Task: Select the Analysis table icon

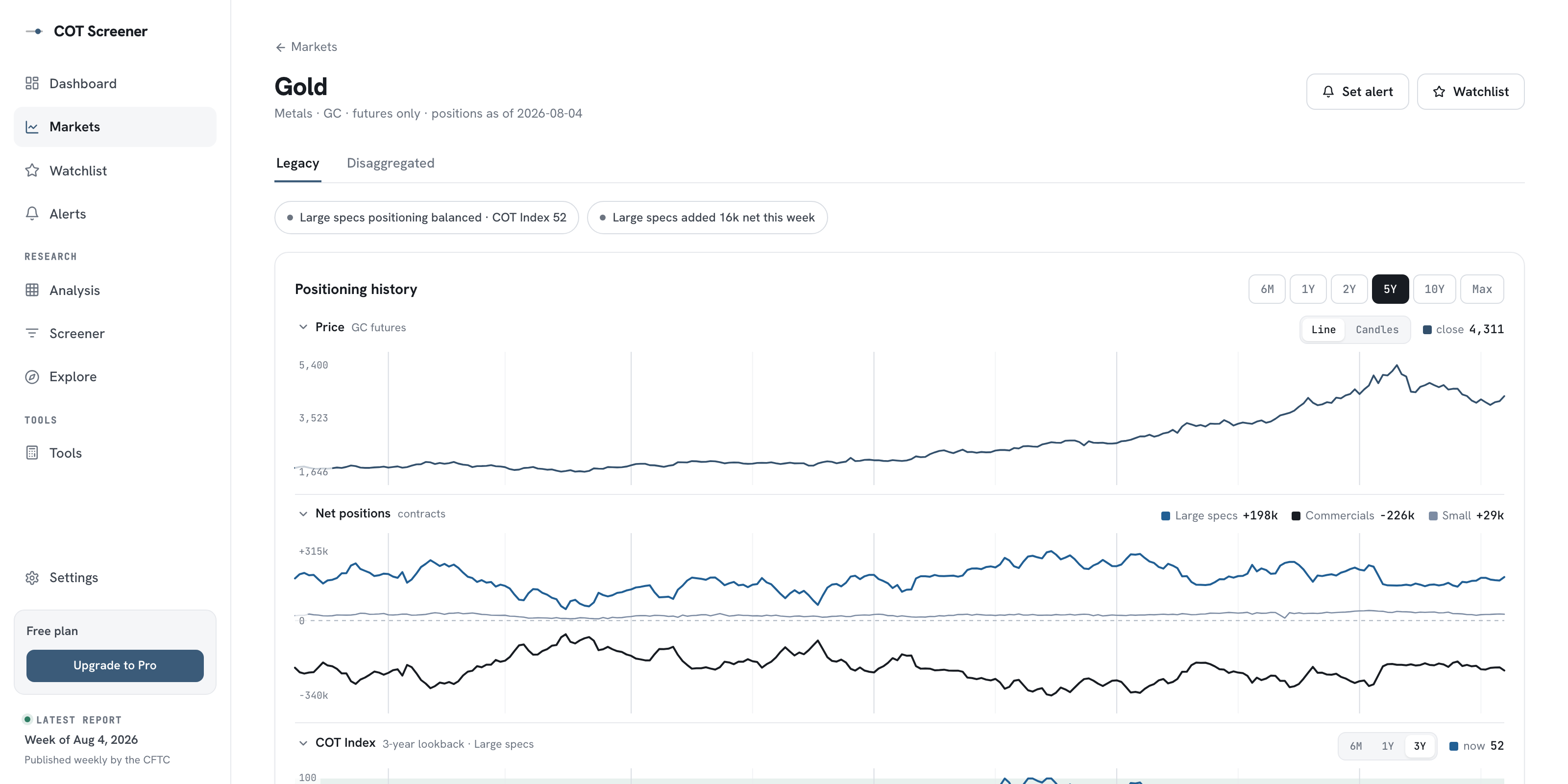Action: click(32, 290)
